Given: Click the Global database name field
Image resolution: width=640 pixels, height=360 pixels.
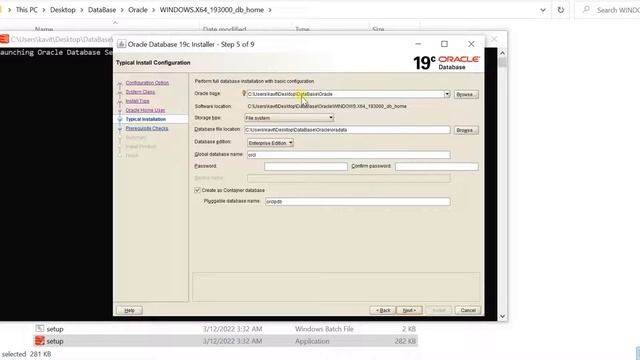Looking at the screenshot, I should point(349,155).
